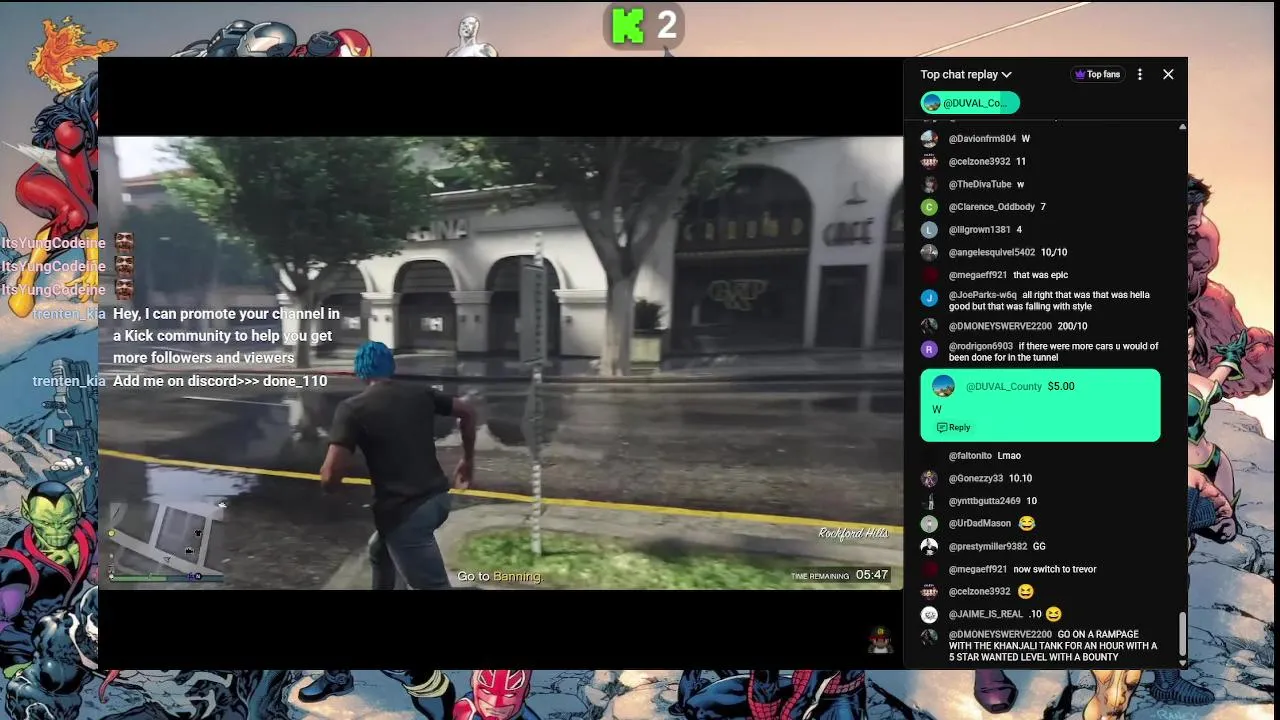
Task: Click @Davionfrm804 avatar in chat
Action: (x=929, y=139)
